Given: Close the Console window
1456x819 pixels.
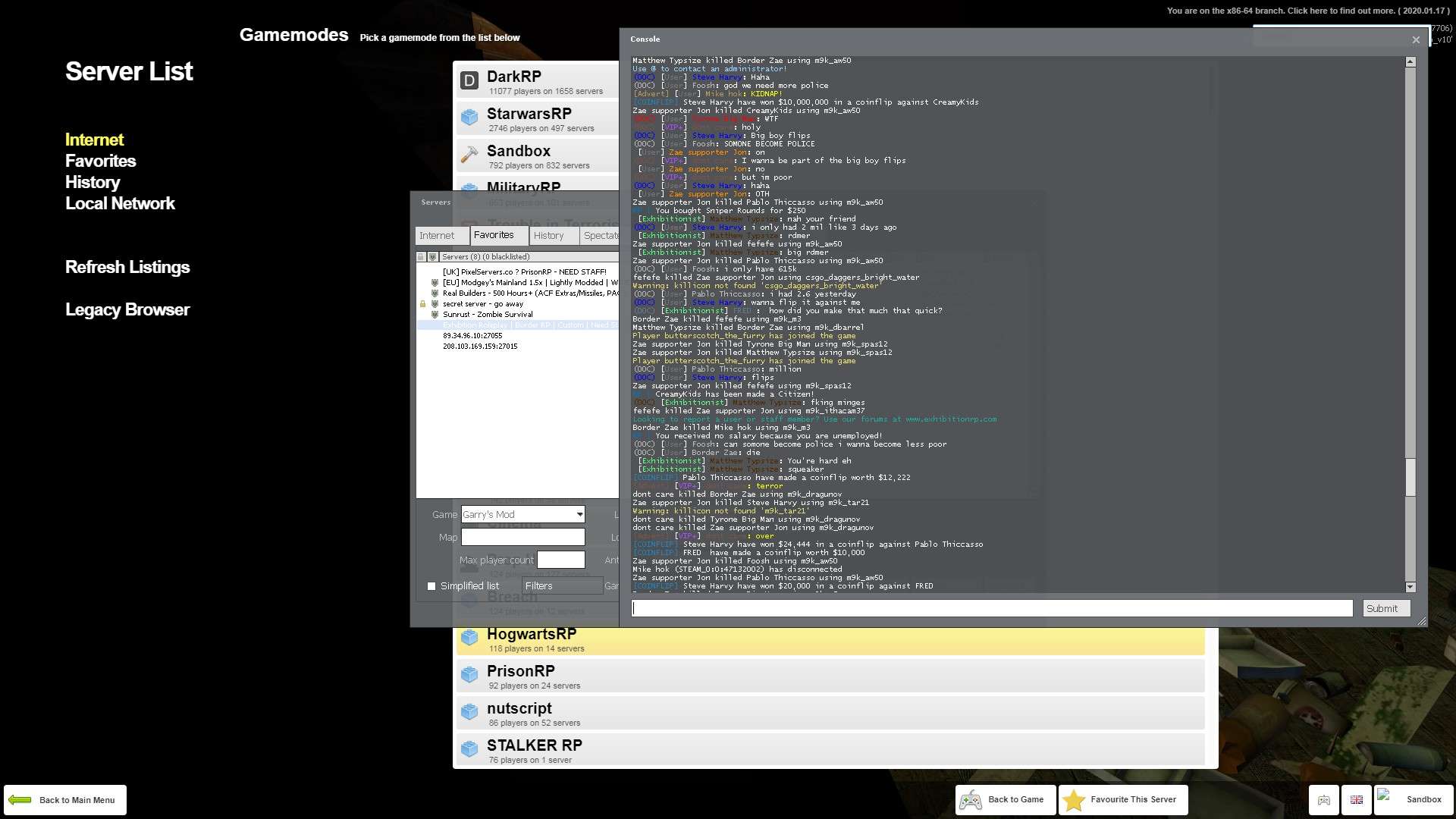Looking at the screenshot, I should pos(1416,40).
